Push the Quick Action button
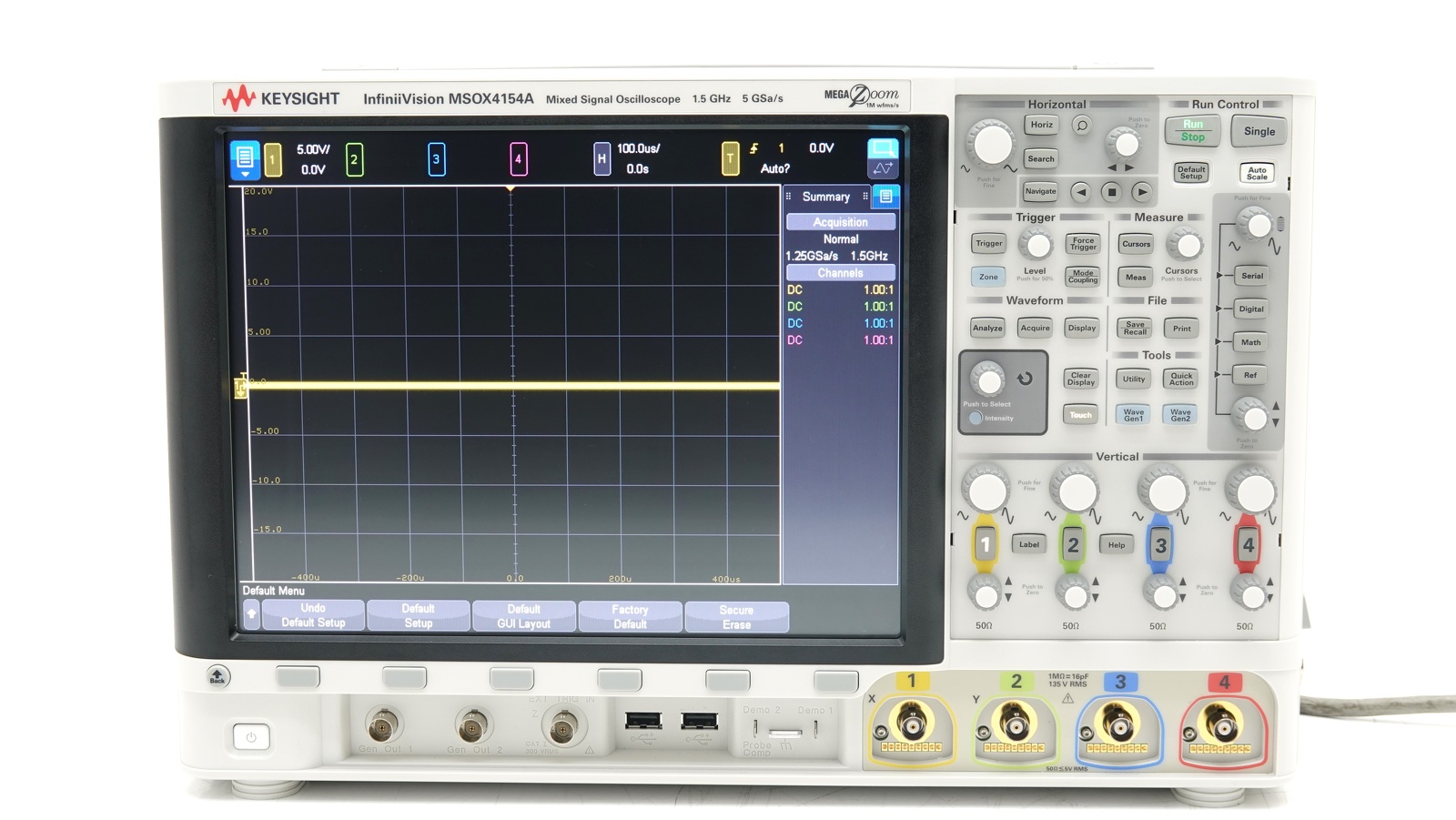 point(1181,379)
